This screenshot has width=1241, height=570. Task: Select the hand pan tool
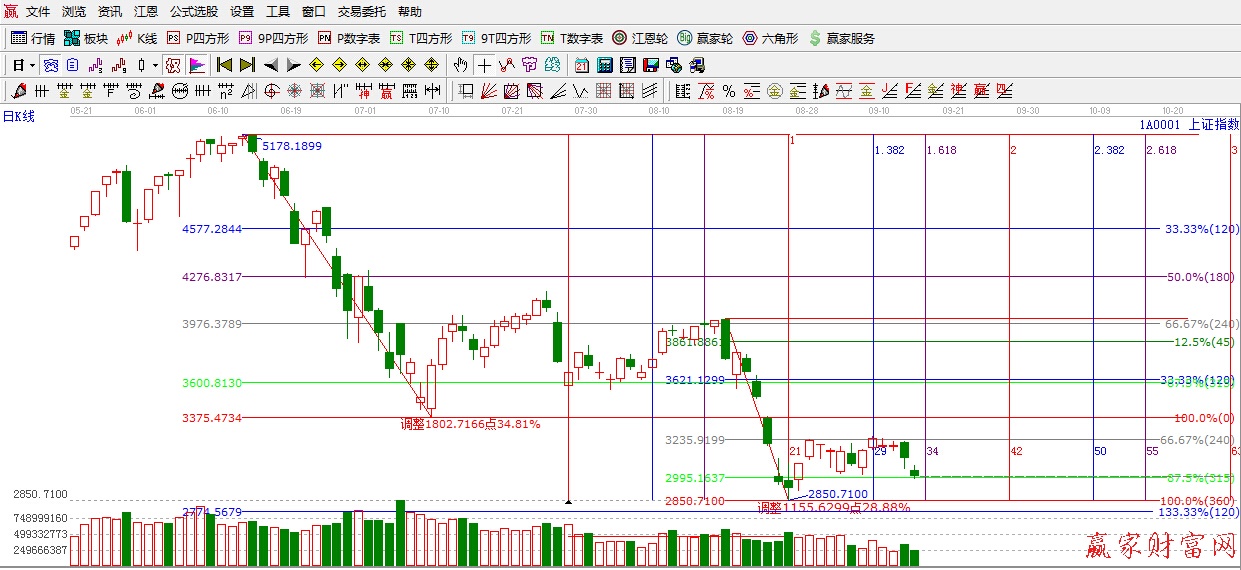click(x=460, y=65)
